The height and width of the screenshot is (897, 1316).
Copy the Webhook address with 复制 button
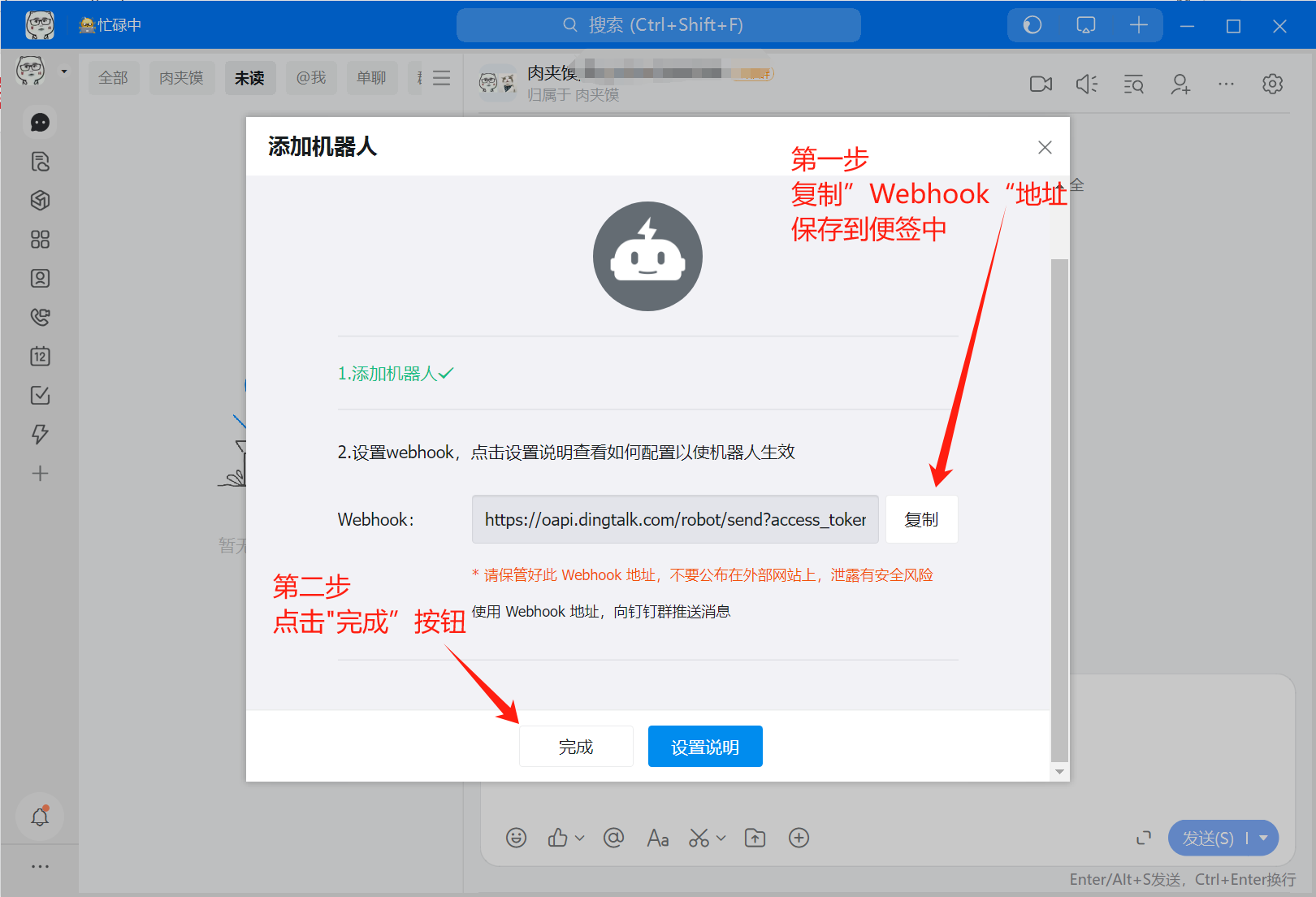coord(921,519)
